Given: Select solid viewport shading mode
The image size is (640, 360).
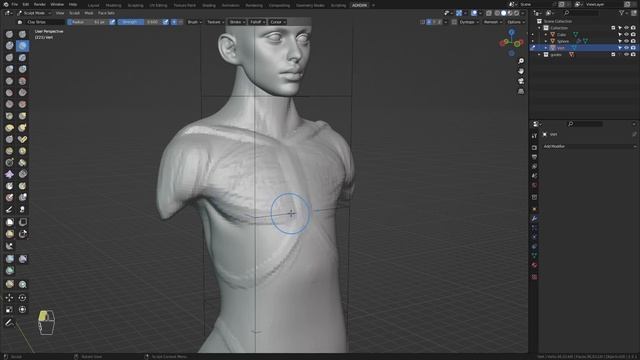Looking at the screenshot, I should (x=503, y=13).
